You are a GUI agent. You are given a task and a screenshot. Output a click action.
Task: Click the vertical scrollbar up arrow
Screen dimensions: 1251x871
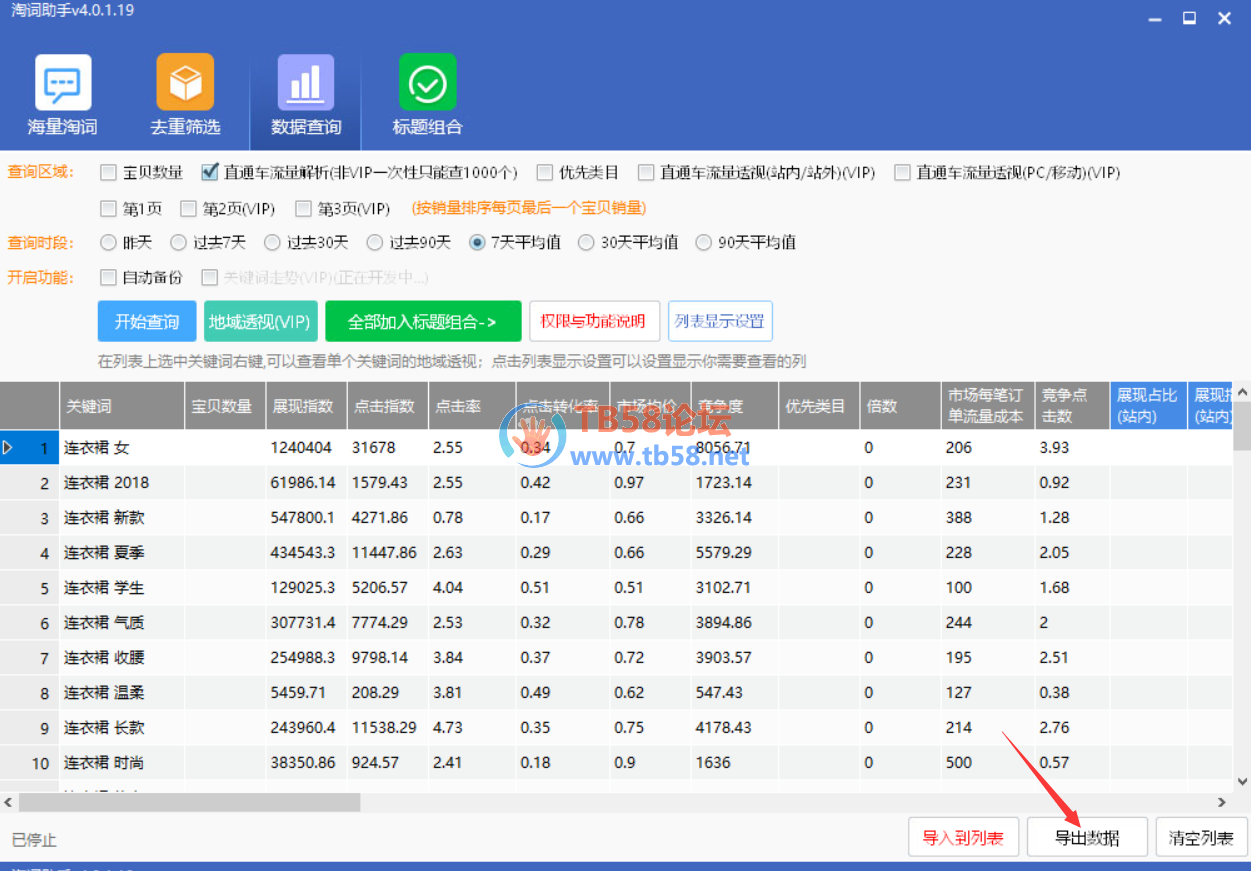[1242, 391]
